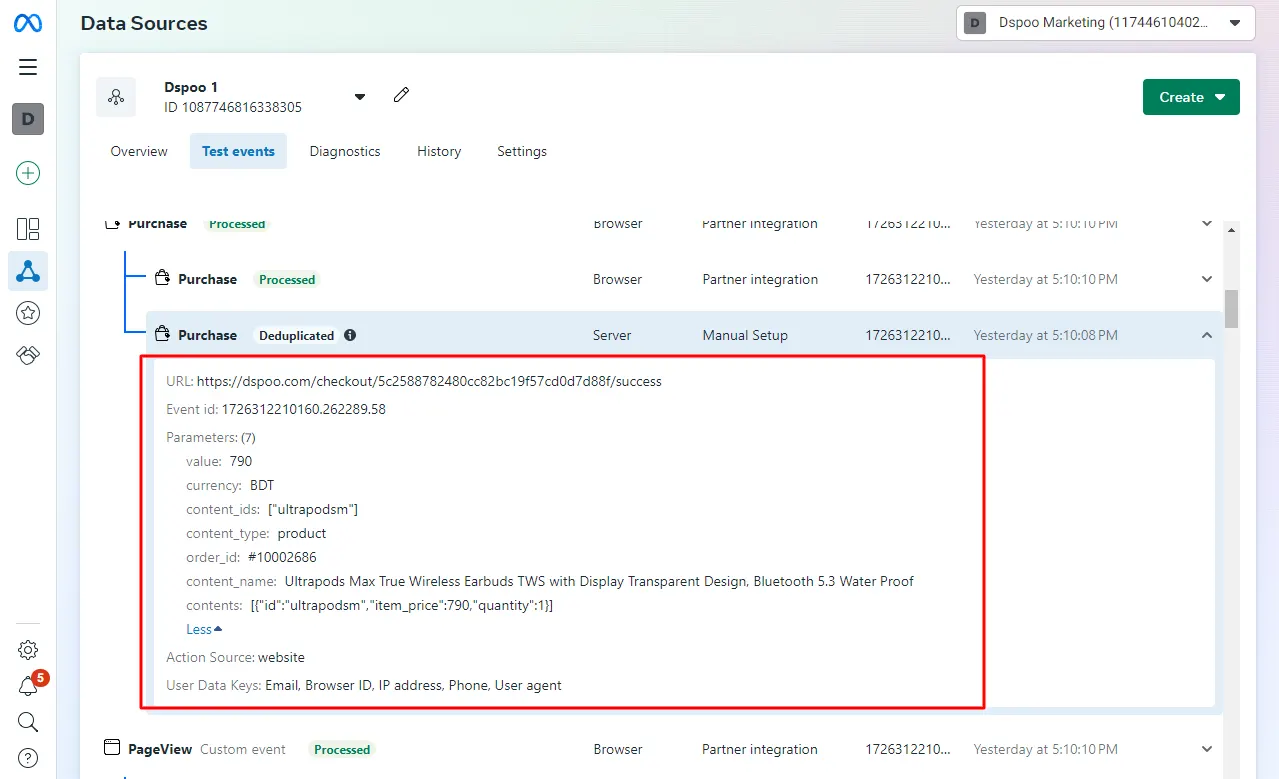Click the checkout success URL text
The image size is (1279, 779).
pyautogui.click(x=429, y=381)
